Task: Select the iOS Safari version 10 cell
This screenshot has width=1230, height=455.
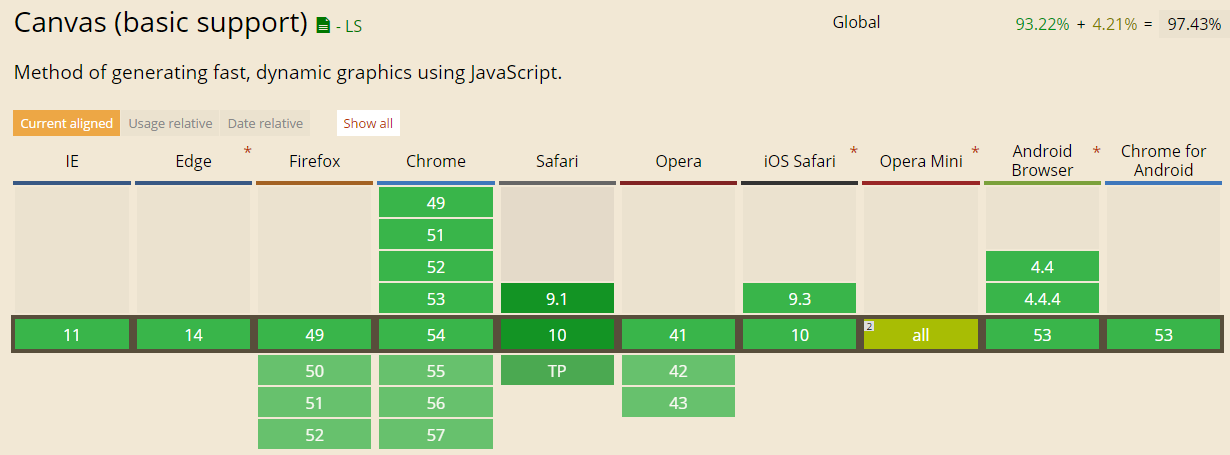Action: [x=800, y=335]
